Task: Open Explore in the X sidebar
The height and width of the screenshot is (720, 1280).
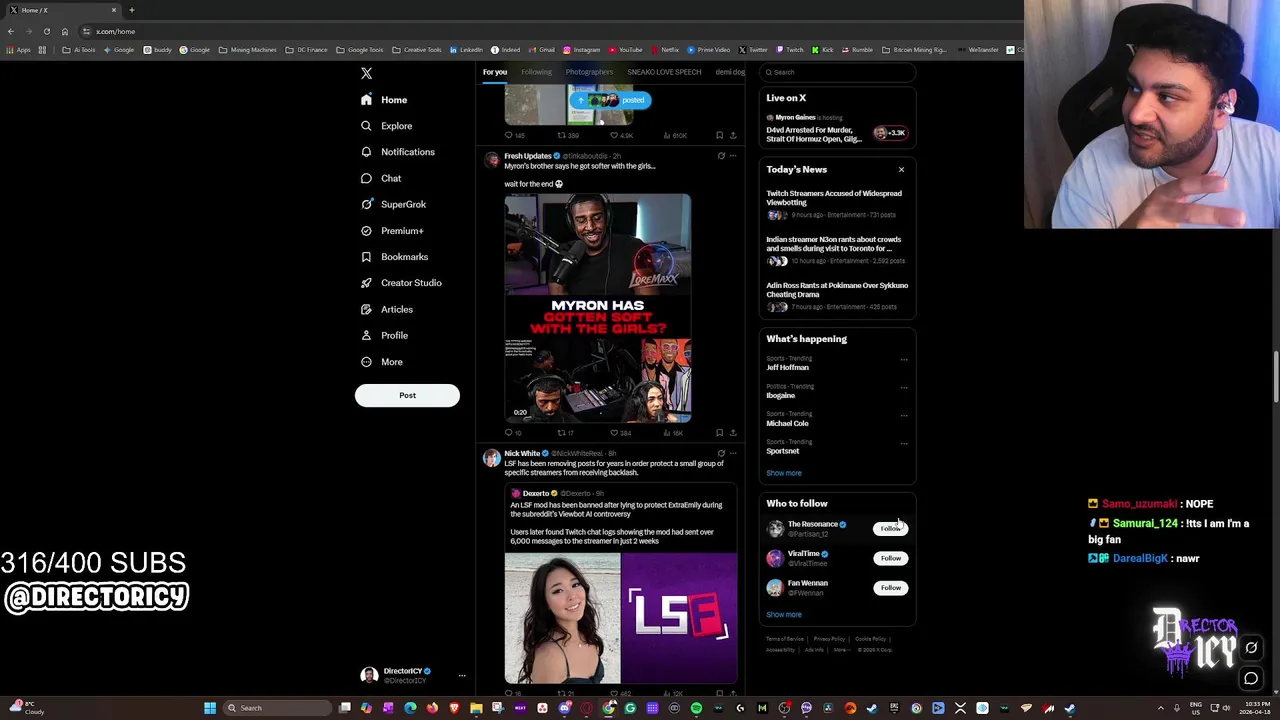Action: coord(386,126)
